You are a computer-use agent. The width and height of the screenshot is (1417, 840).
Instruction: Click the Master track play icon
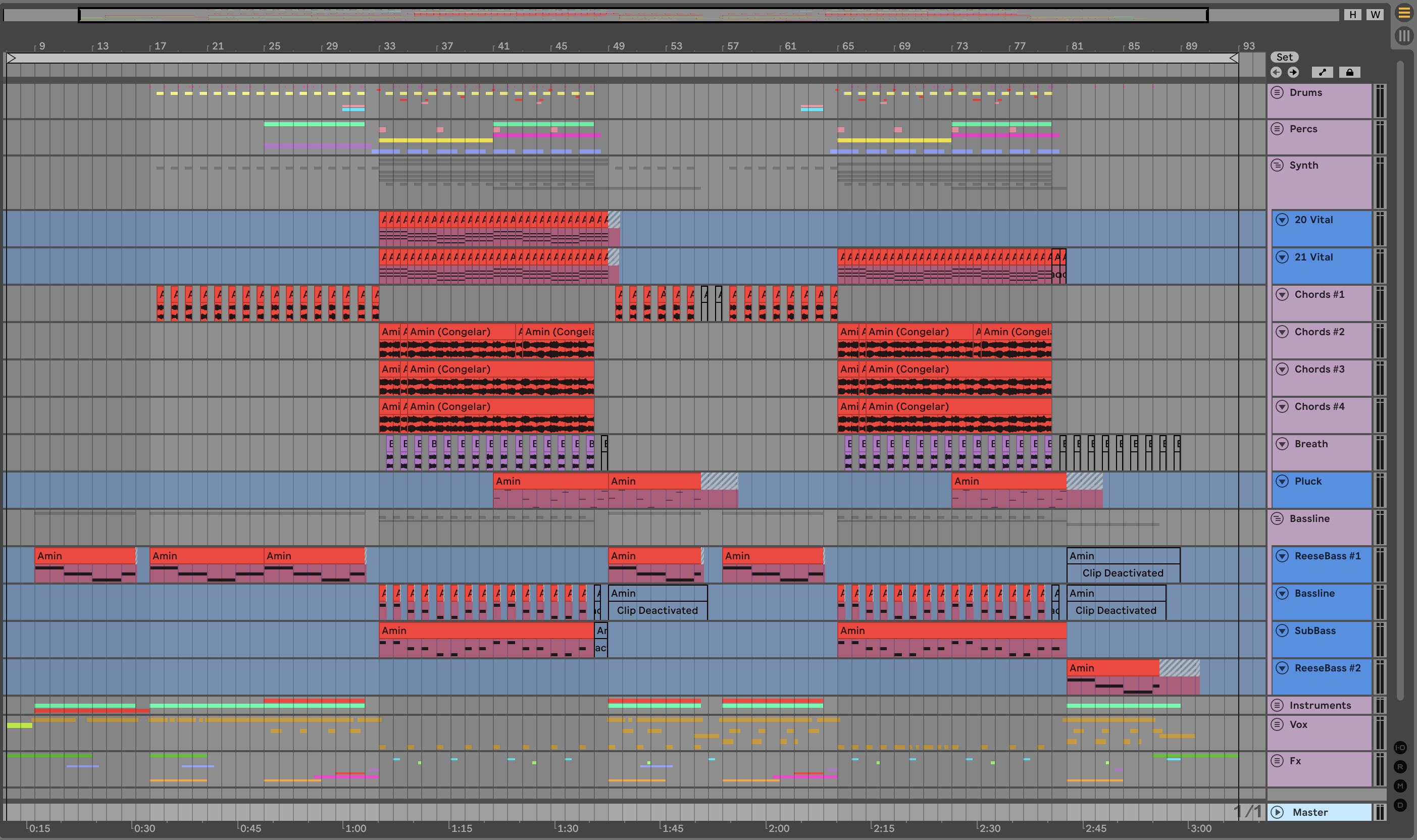[1278, 812]
